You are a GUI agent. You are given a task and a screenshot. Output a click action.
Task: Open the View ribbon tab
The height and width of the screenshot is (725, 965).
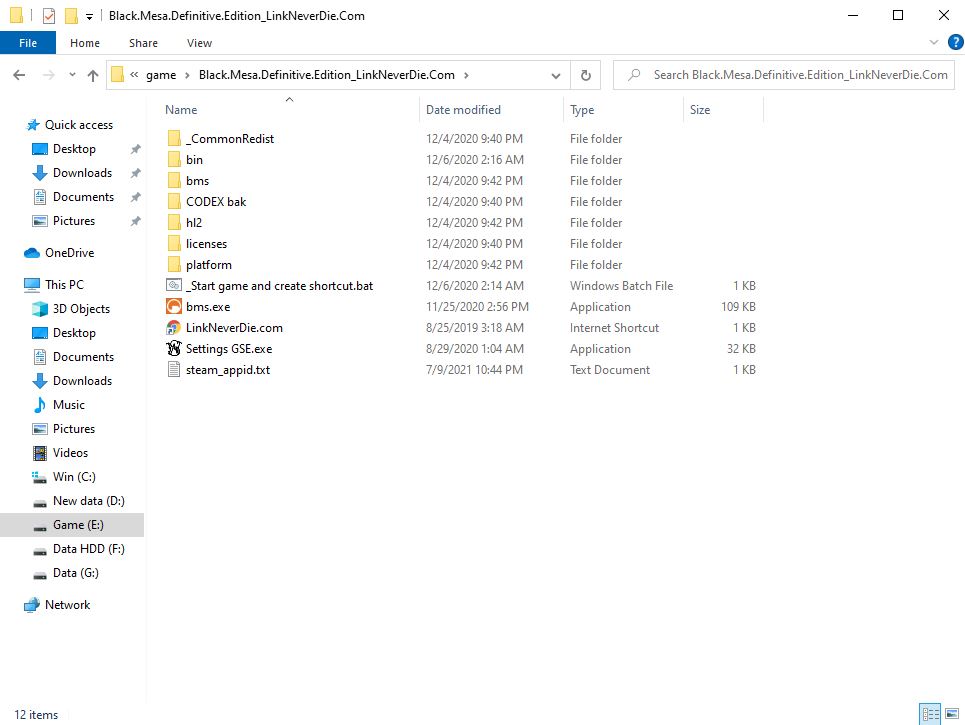point(199,43)
